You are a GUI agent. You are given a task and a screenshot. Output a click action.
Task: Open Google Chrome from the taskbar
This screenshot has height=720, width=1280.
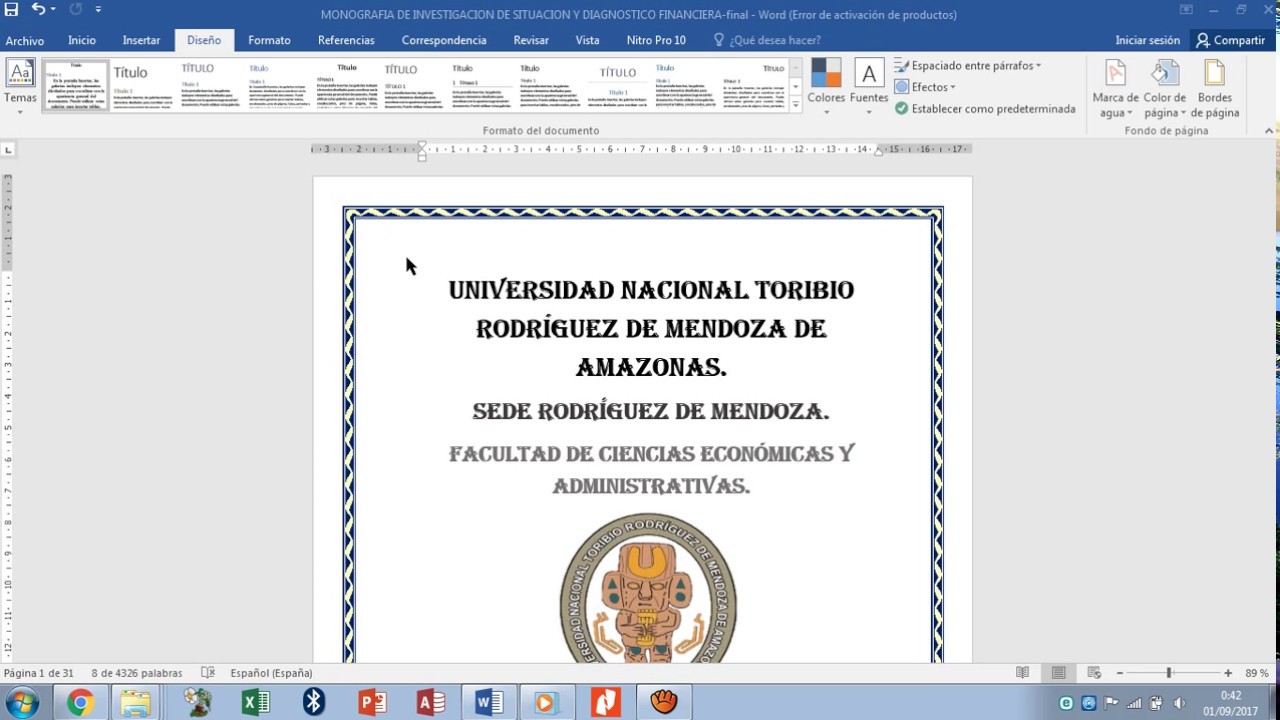click(80, 703)
